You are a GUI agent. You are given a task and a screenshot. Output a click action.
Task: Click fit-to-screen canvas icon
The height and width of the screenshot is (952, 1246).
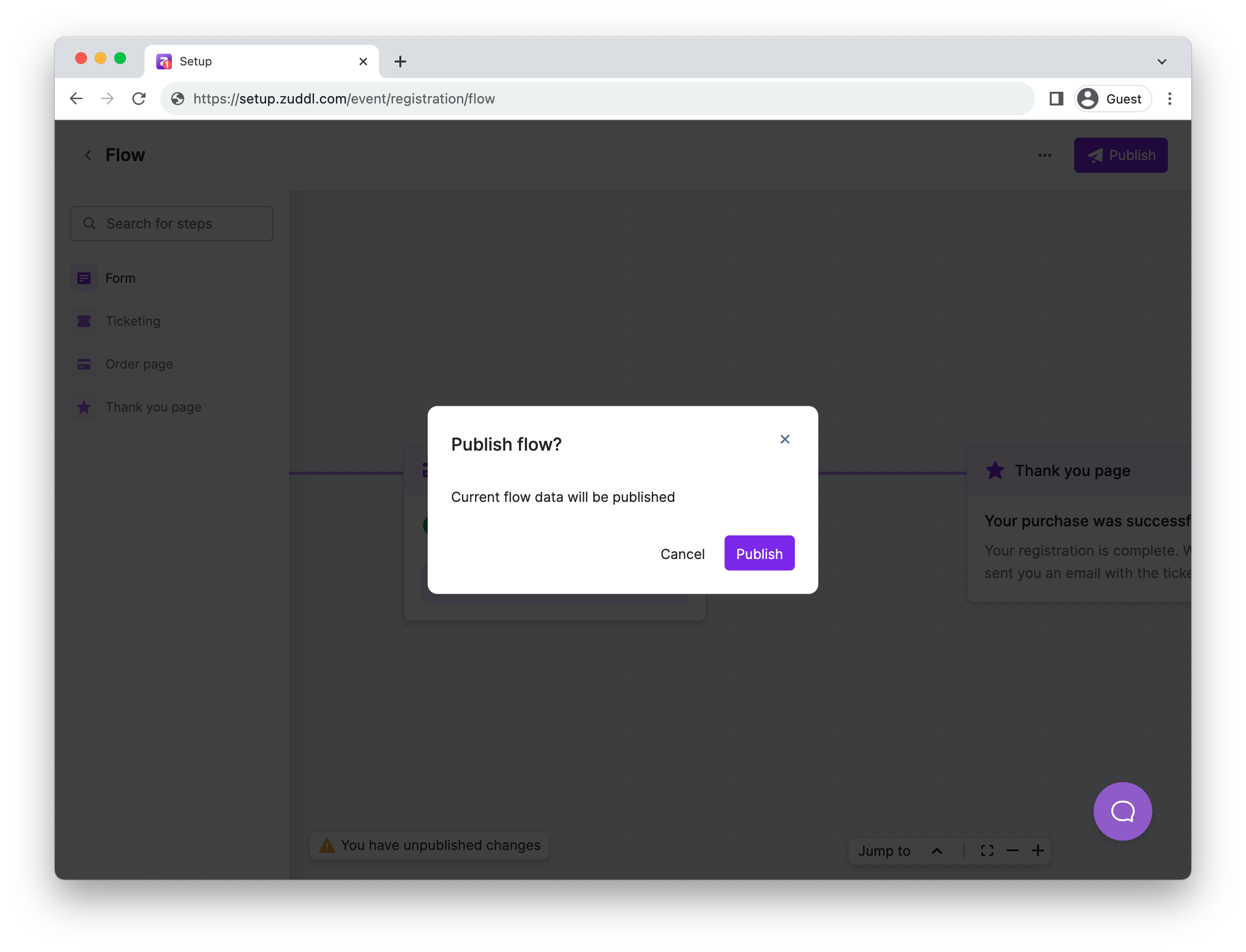[x=986, y=850]
